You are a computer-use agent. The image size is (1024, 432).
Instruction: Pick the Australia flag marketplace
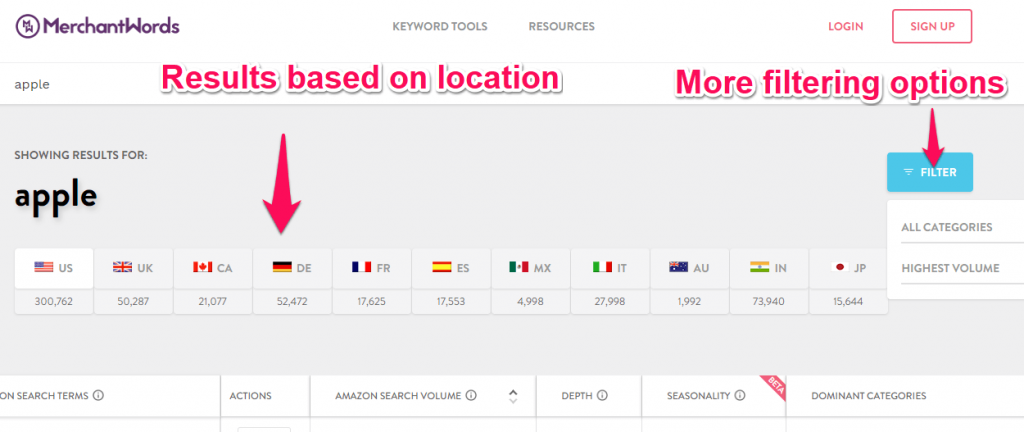click(x=689, y=268)
